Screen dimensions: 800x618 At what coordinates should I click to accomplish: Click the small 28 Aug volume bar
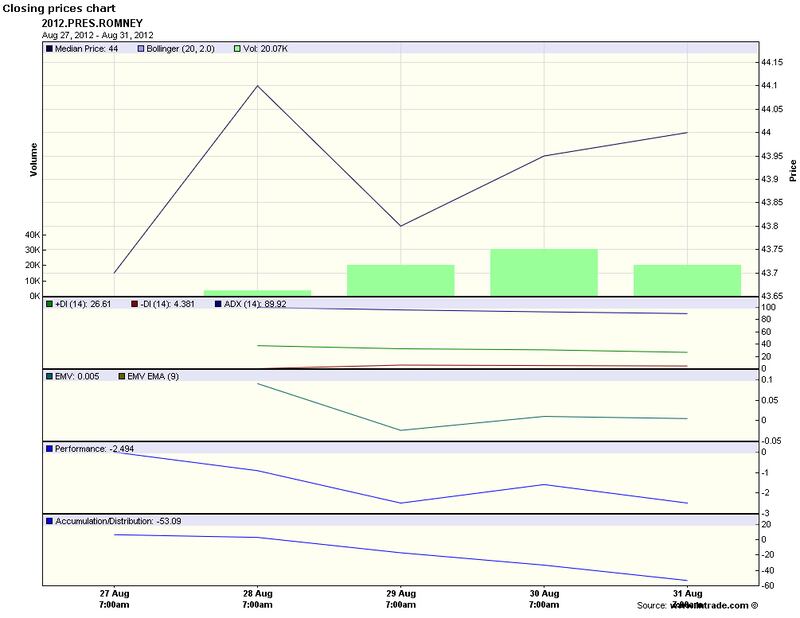[257, 292]
